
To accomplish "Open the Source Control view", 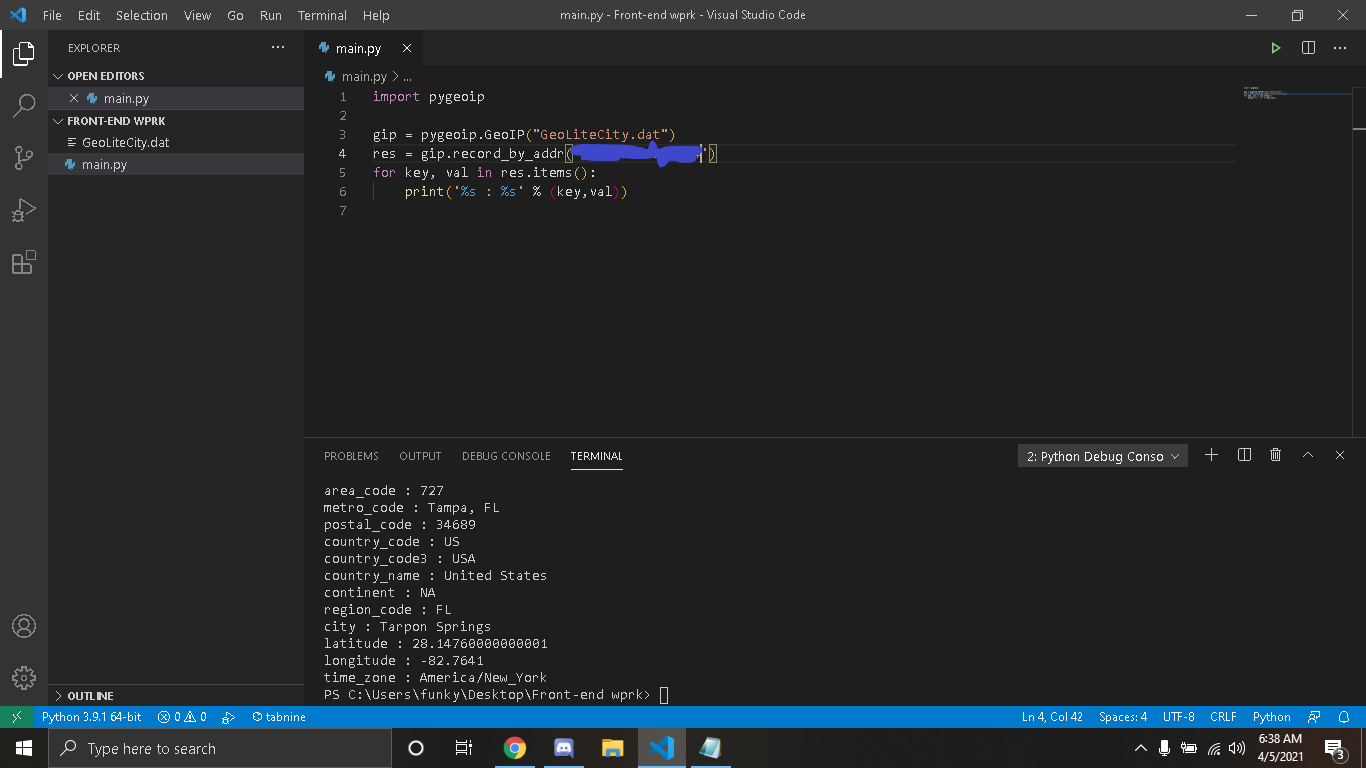I will pos(24,157).
